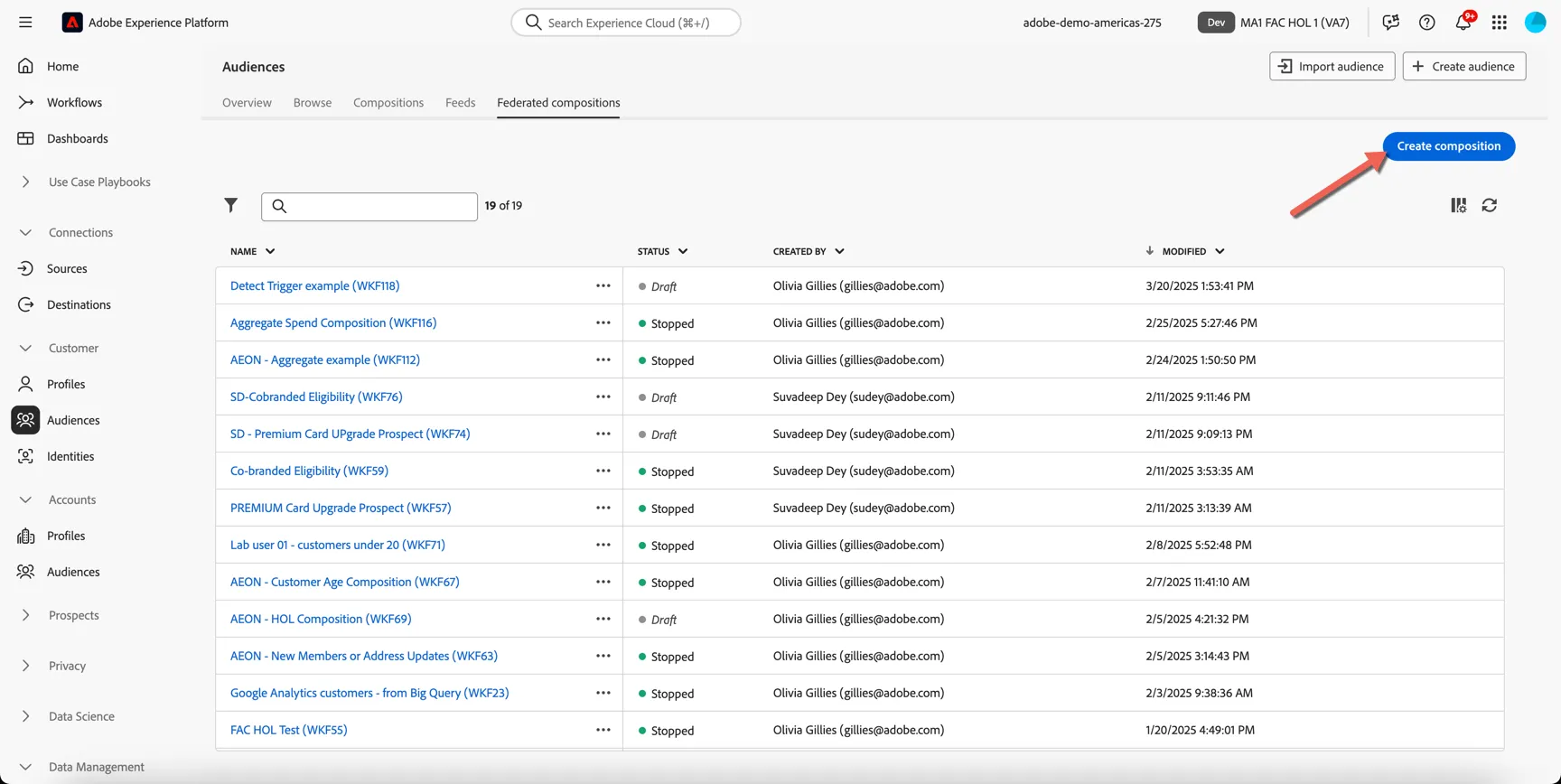Open the hamburger navigation menu
The width and height of the screenshot is (1561, 784).
(x=25, y=23)
